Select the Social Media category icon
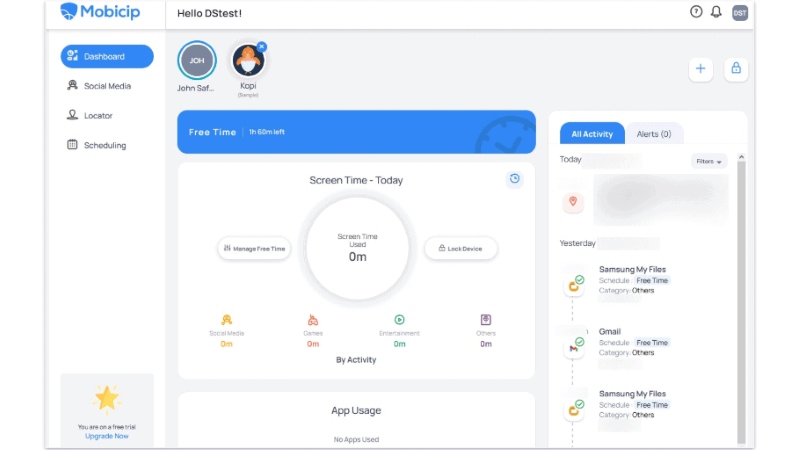 (227, 320)
